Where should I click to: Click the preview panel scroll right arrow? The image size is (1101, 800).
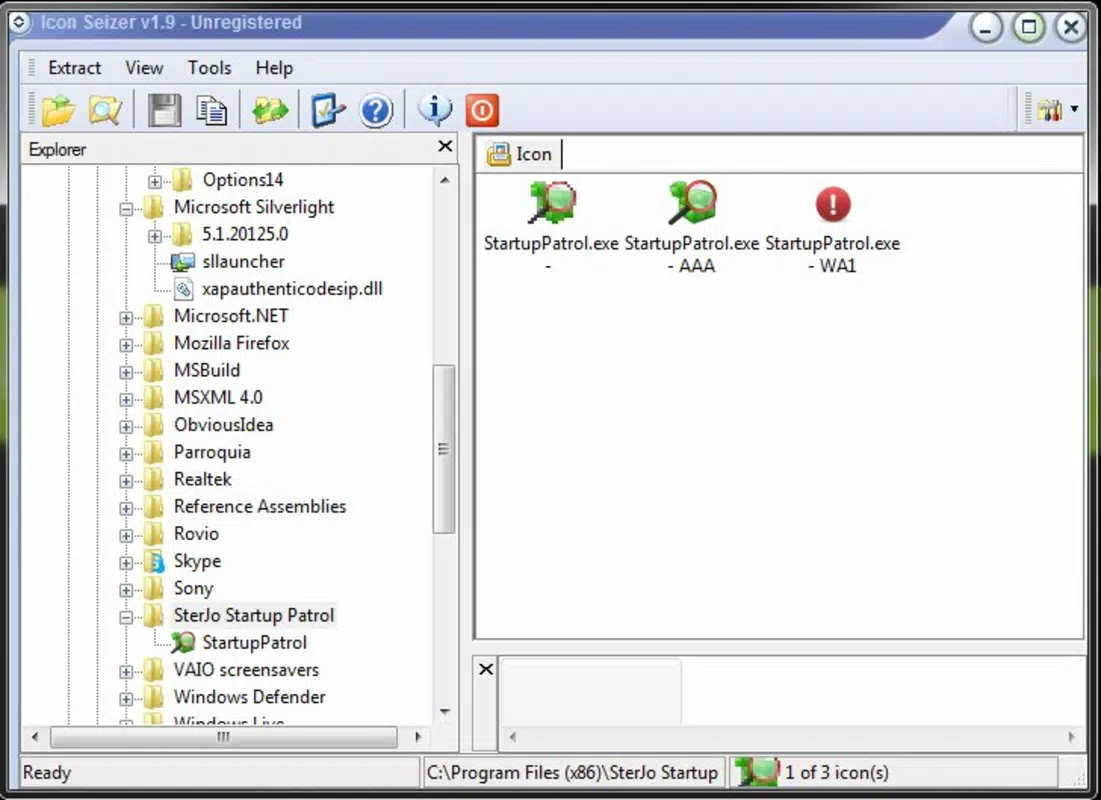(1071, 737)
